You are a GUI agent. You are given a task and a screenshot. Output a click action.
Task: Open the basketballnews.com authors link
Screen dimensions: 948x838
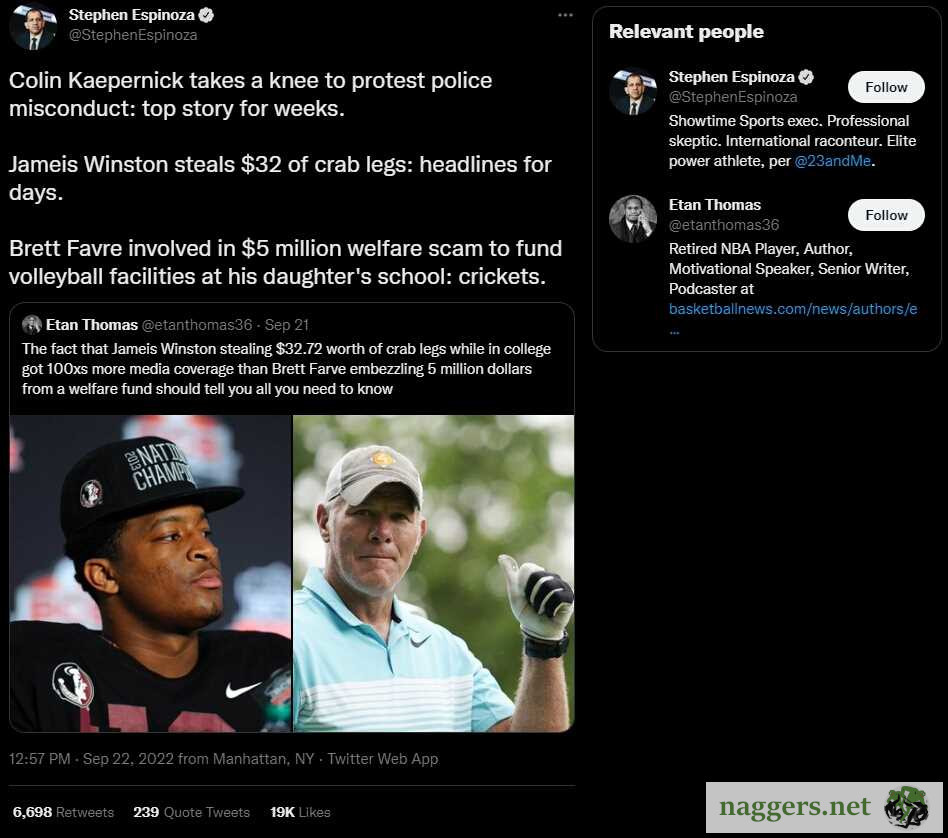click(x=792, y=309)
